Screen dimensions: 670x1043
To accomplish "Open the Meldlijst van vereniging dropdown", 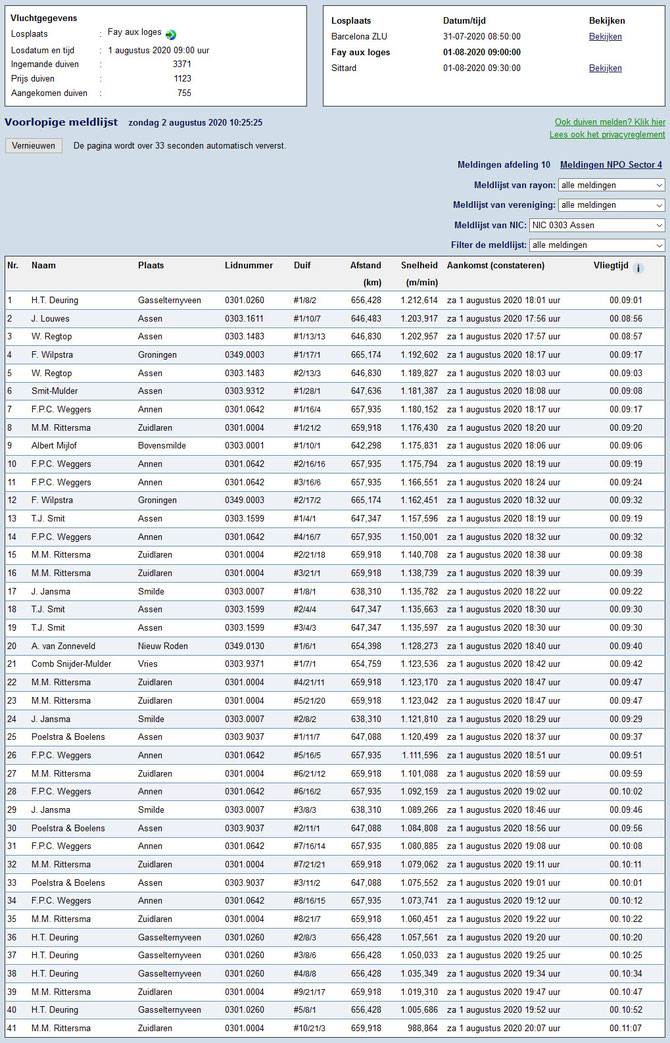I will [x=611, y=205].
